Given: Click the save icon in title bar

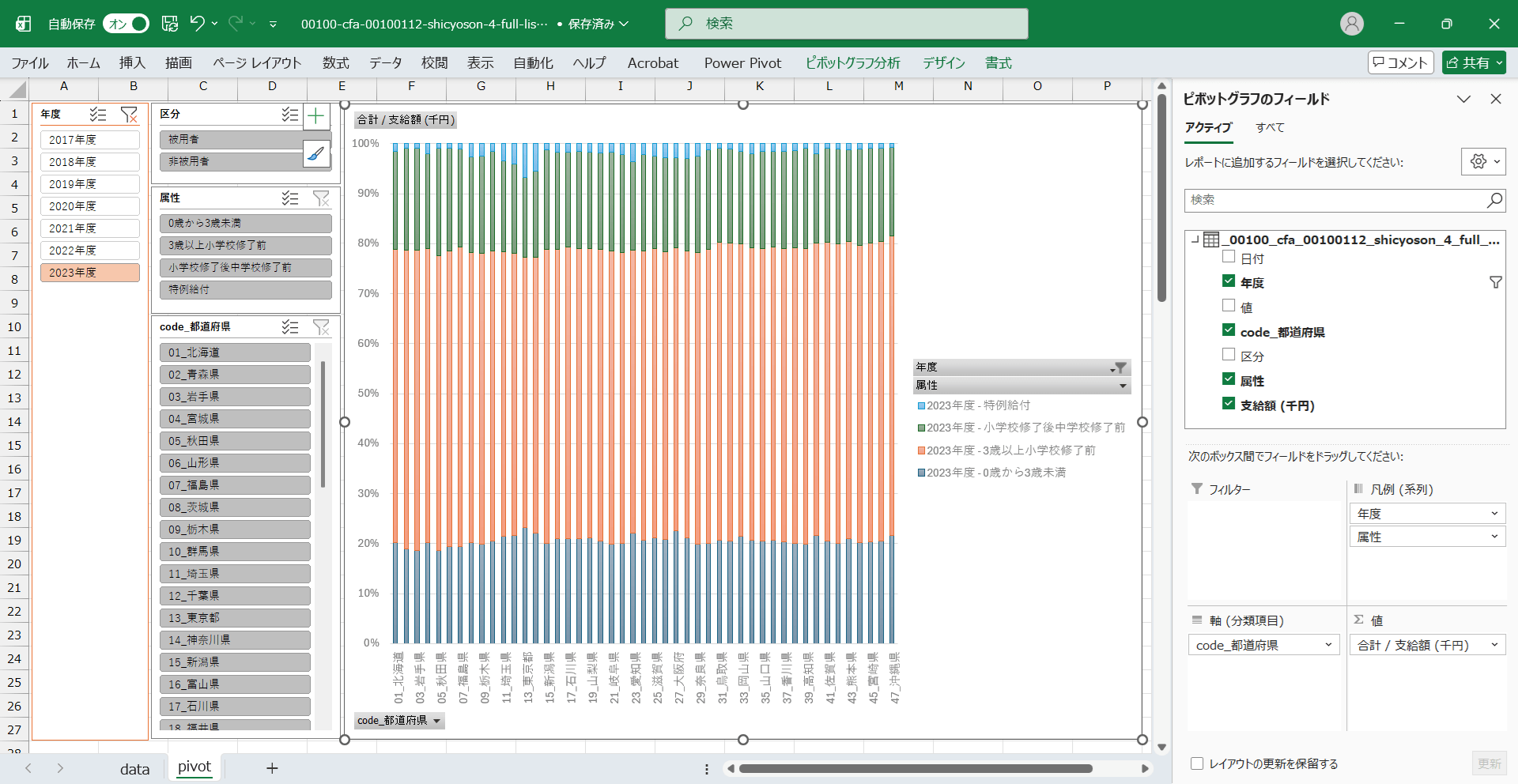Looking at the screenshot, I should click(x=170, y=24).
